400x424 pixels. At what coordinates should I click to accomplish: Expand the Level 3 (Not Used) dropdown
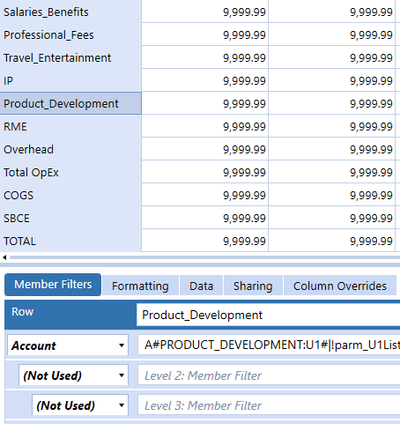[80, 405]
